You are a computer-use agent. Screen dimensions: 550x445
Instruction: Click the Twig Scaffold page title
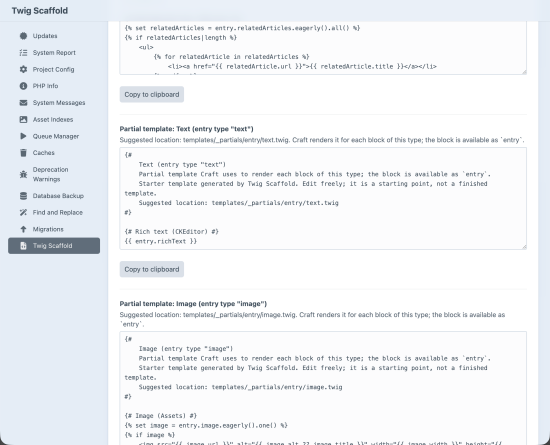point(40,11)
